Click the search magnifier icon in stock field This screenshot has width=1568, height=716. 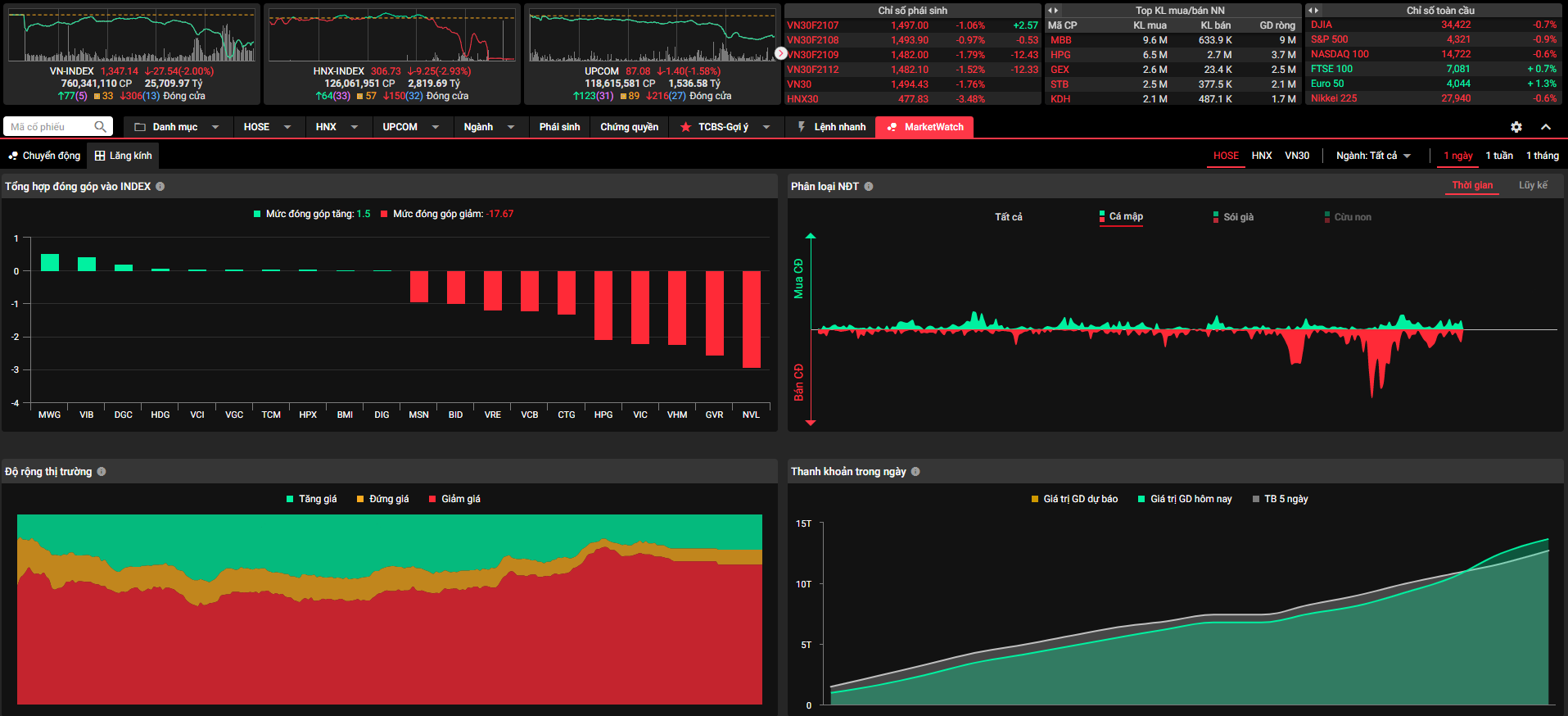(100, 127)
